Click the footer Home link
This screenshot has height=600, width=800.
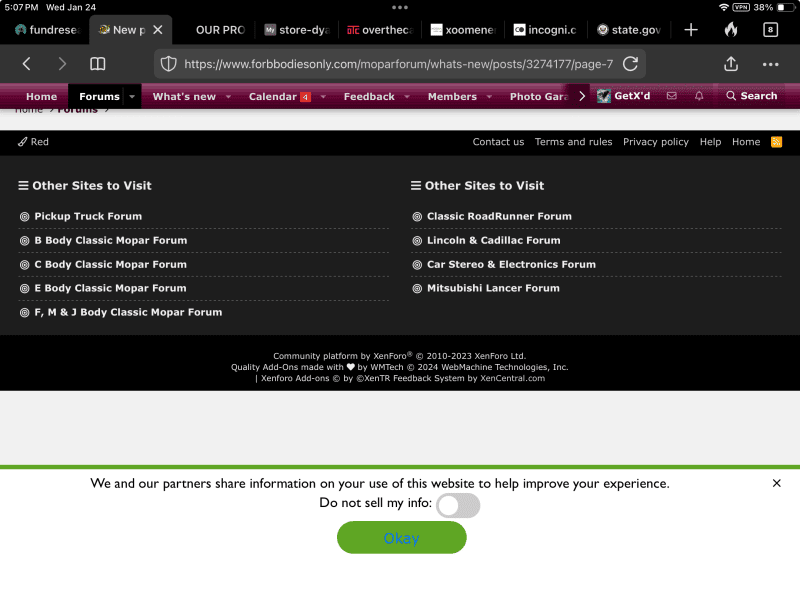[x=746, y=142]
